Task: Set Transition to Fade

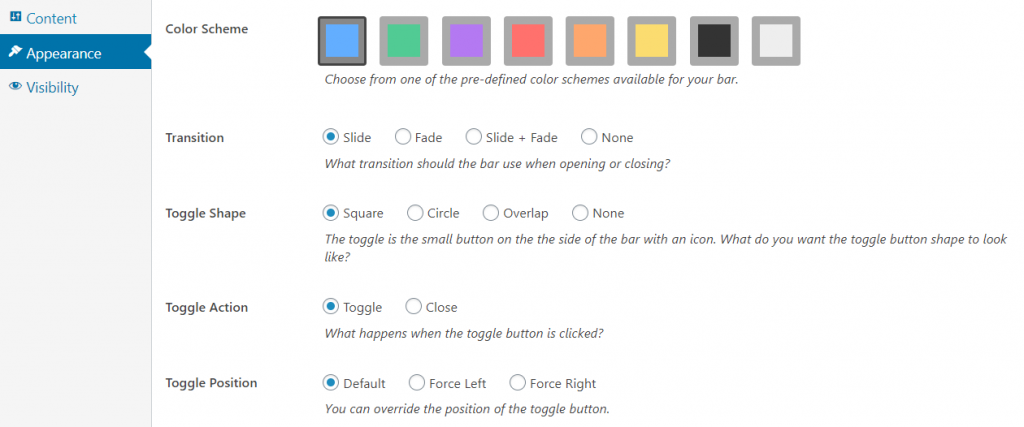Action: [403, 137]
